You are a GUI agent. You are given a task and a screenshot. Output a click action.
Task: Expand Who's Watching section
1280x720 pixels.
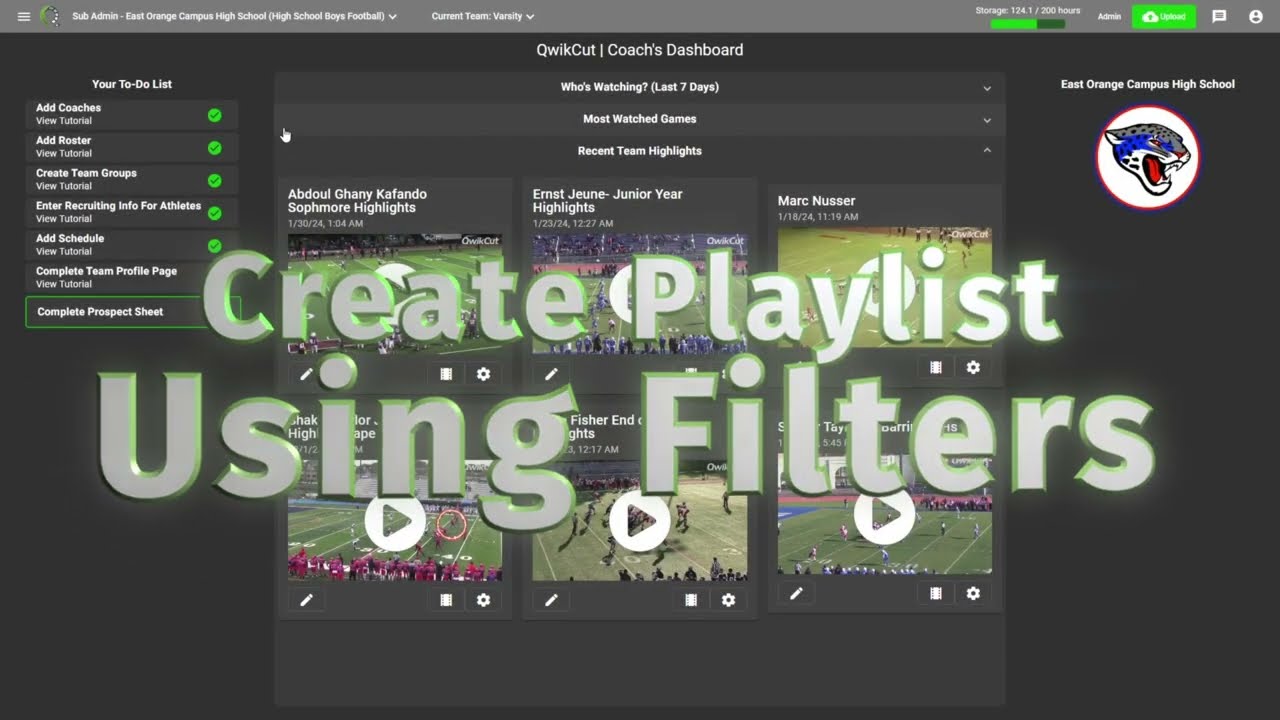click(x=640, y=87)
